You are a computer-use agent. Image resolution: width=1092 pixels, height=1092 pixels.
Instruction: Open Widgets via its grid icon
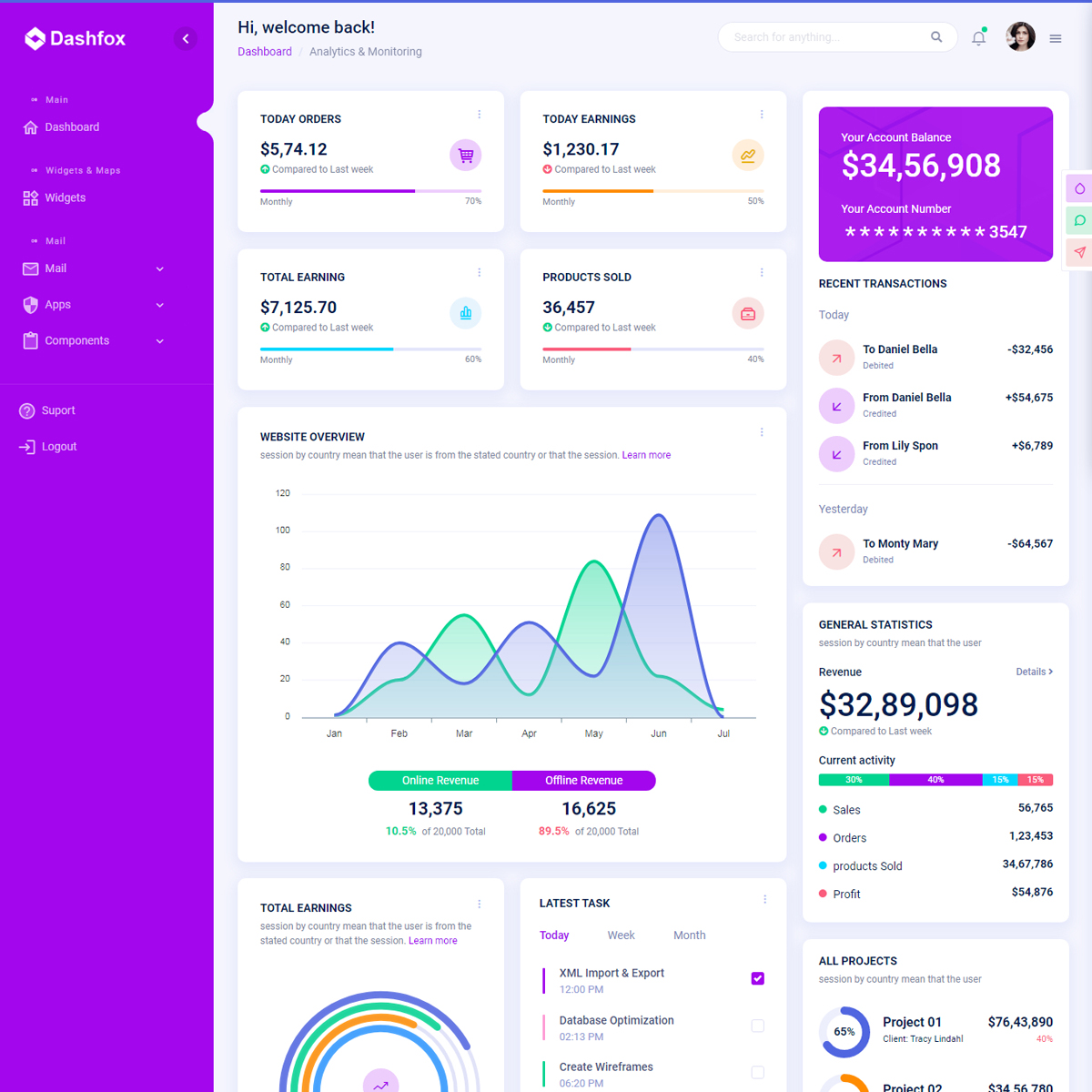point(30,197)
